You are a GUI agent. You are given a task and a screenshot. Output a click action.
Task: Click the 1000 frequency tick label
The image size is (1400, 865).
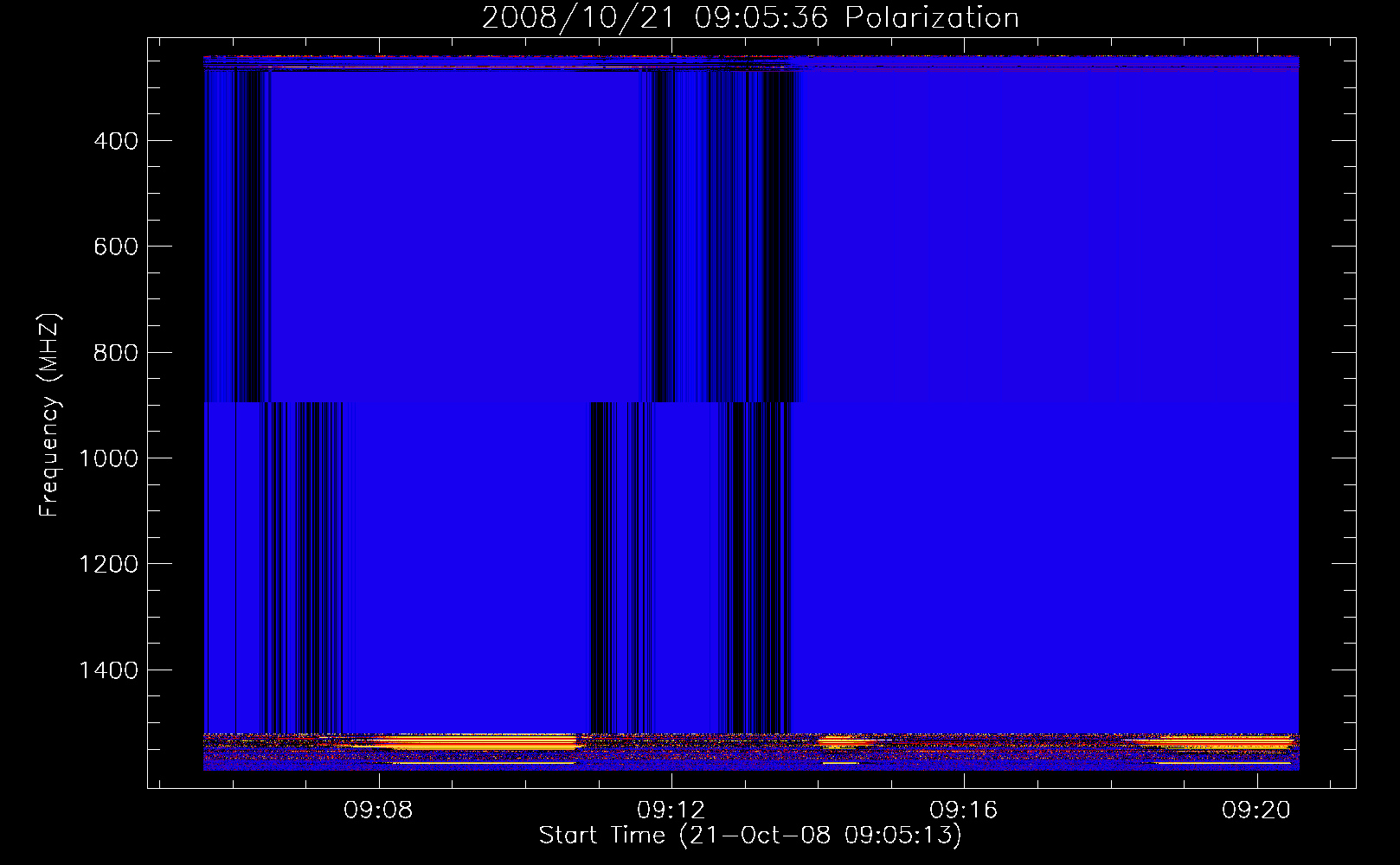pyautogui.click(x=108, y=458)
